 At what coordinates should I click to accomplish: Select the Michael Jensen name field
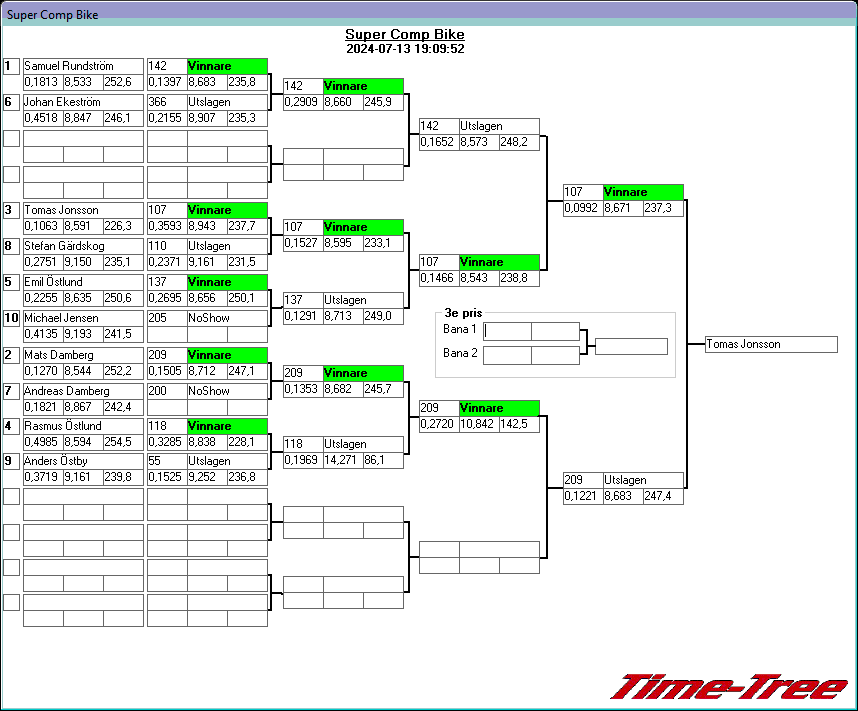pyautogui.click(x=83, y=319)
